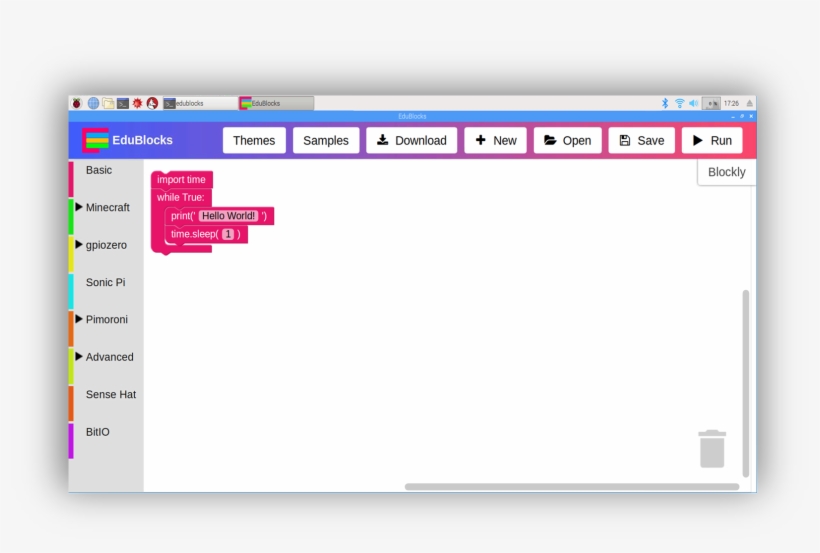This screenshot has height=553, width=820.
Task: Expand the Minecraft category arrow
Action: (79, 207)
